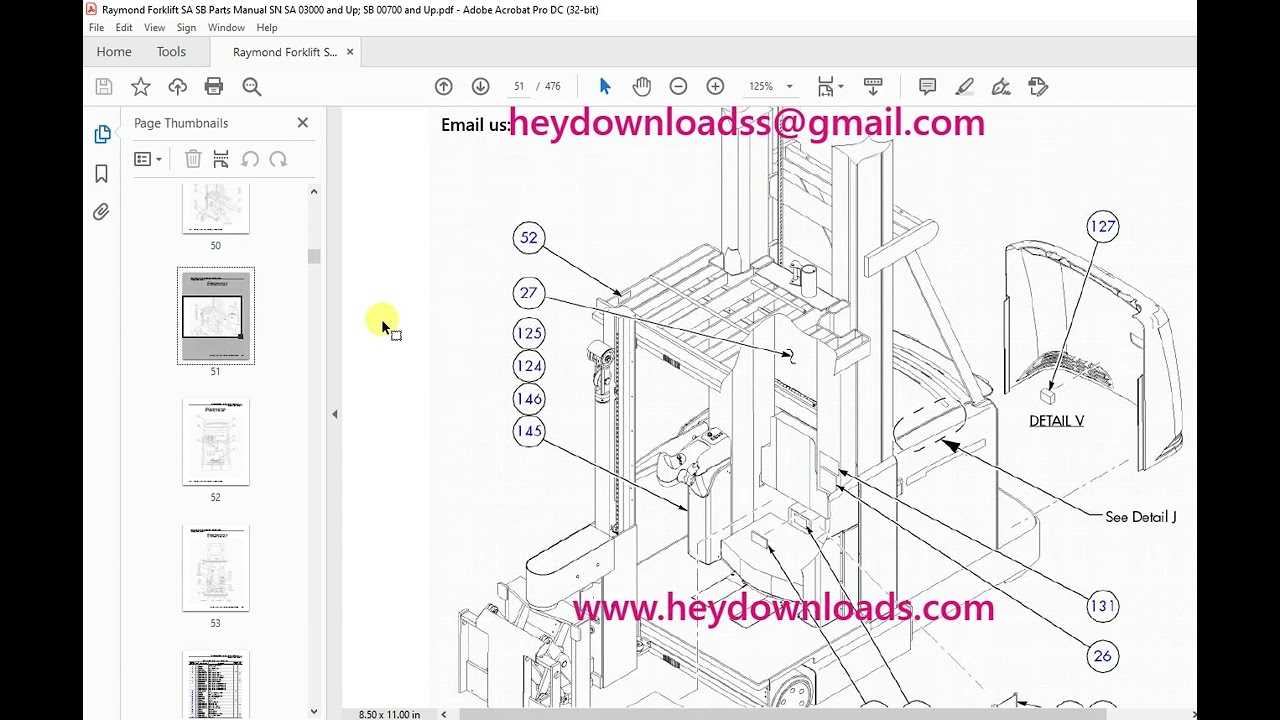Open the fit page options dropdown
The width and height of the screenshot is (1280, 720).
pos(830,87)
